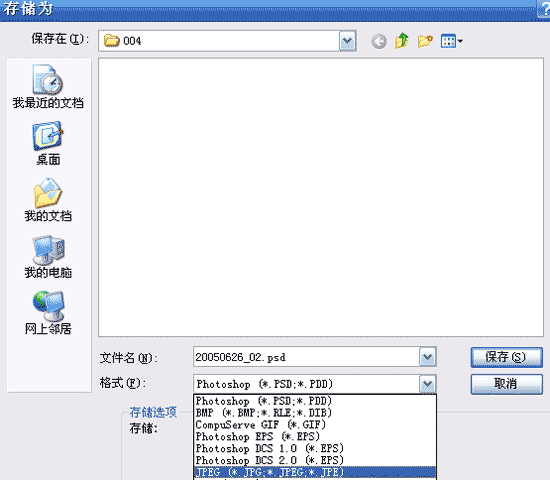Create a new folder
This screenshot has width=550, height=480.
[x=425, y=41]
